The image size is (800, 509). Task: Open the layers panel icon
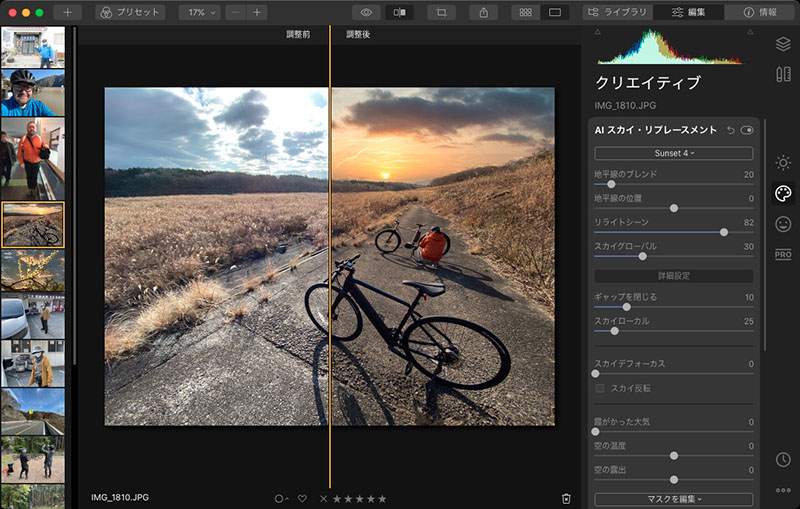[783, 44]
